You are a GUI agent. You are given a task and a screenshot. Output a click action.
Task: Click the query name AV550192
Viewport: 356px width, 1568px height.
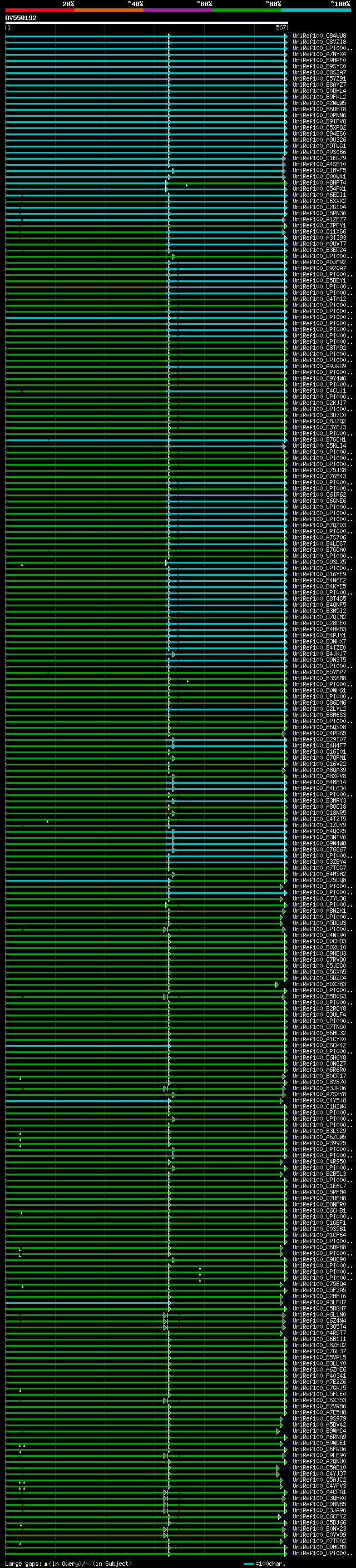point(21,18)
